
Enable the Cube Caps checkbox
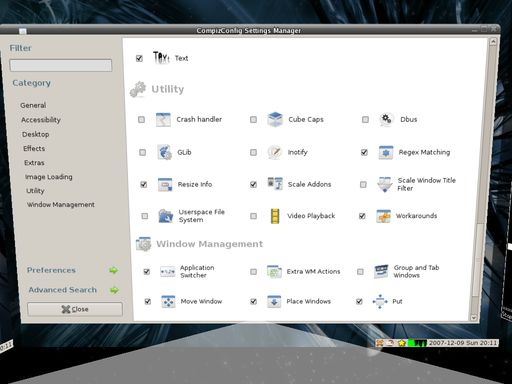[253, 119]
